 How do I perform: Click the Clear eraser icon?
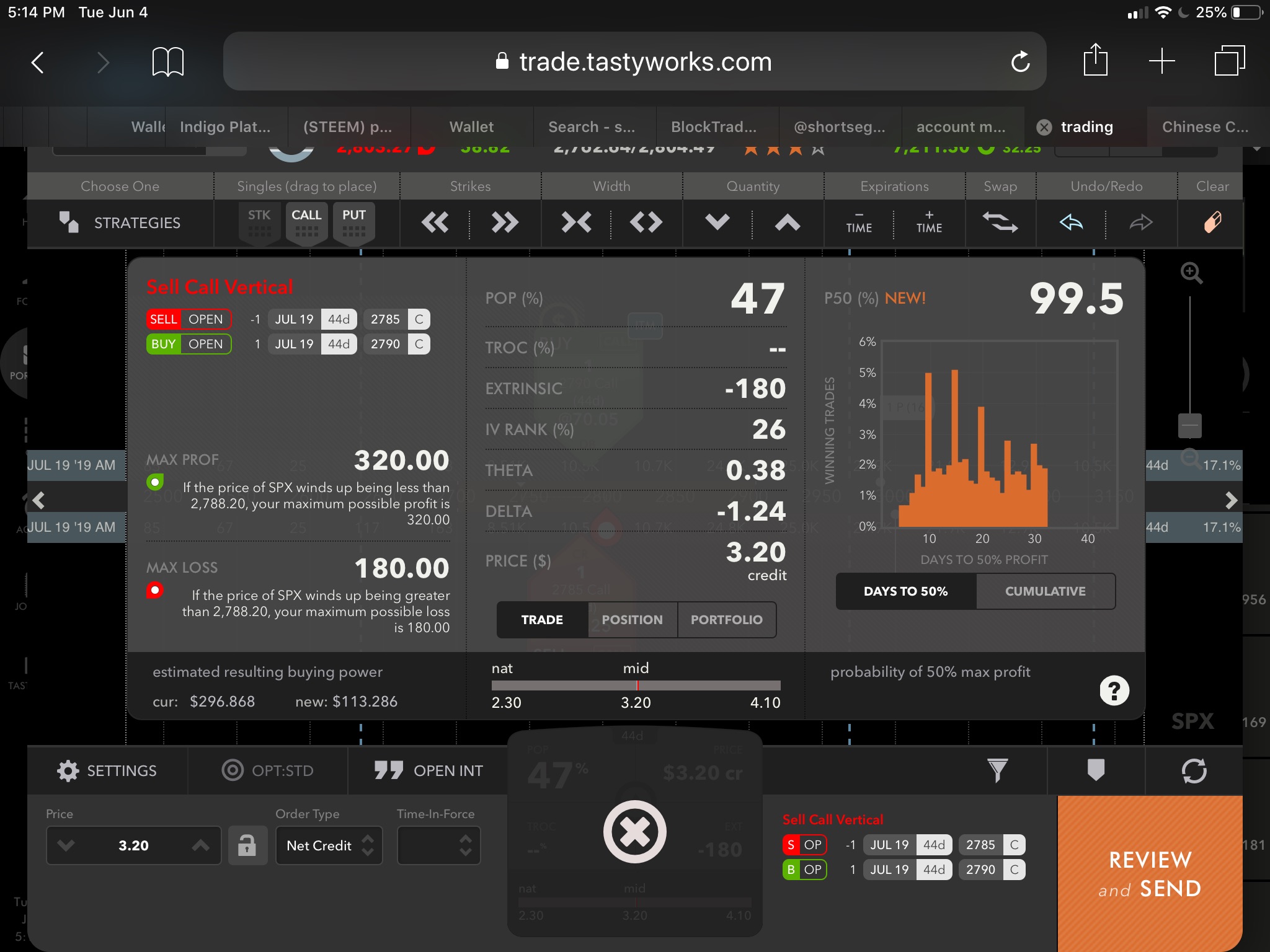pos(1212,222)
